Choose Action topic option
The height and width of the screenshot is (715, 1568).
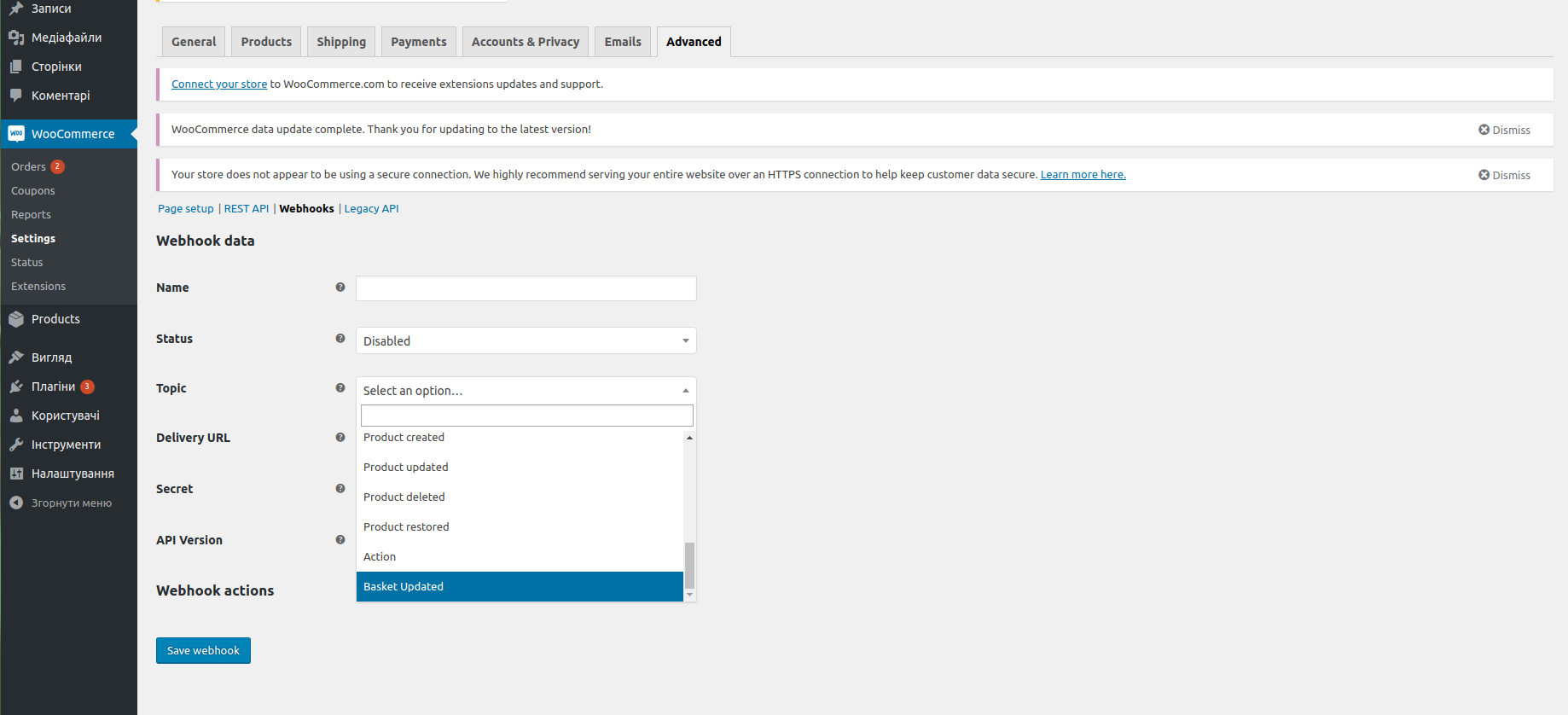(x=520, y=556)
